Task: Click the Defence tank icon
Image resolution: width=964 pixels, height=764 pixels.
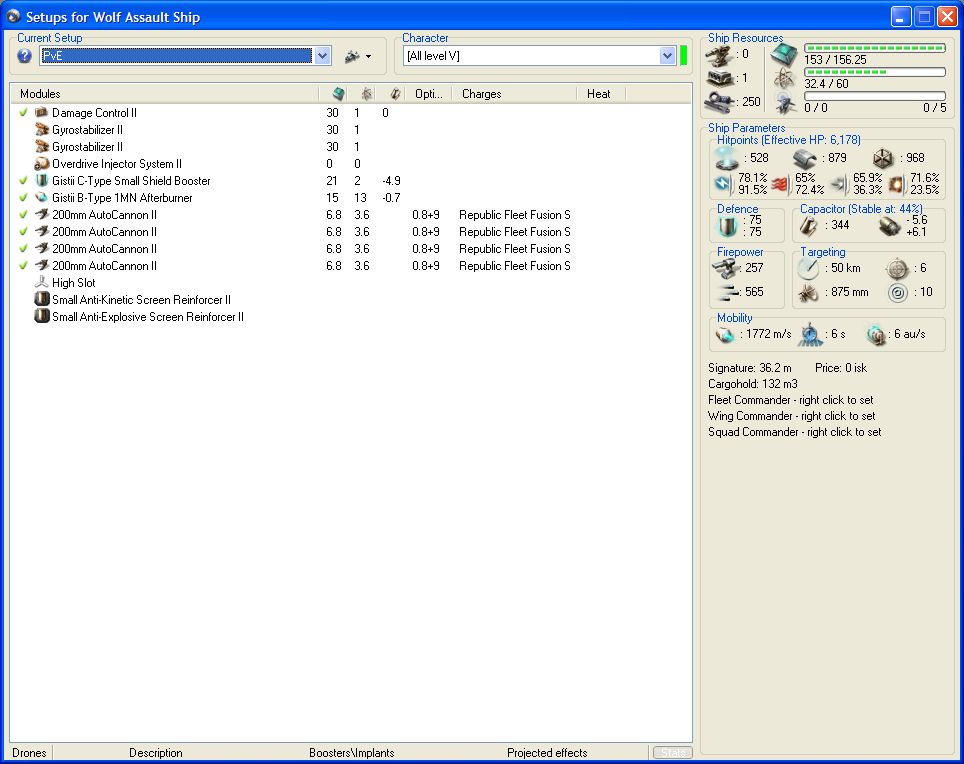Action: [x=727, y=226]
